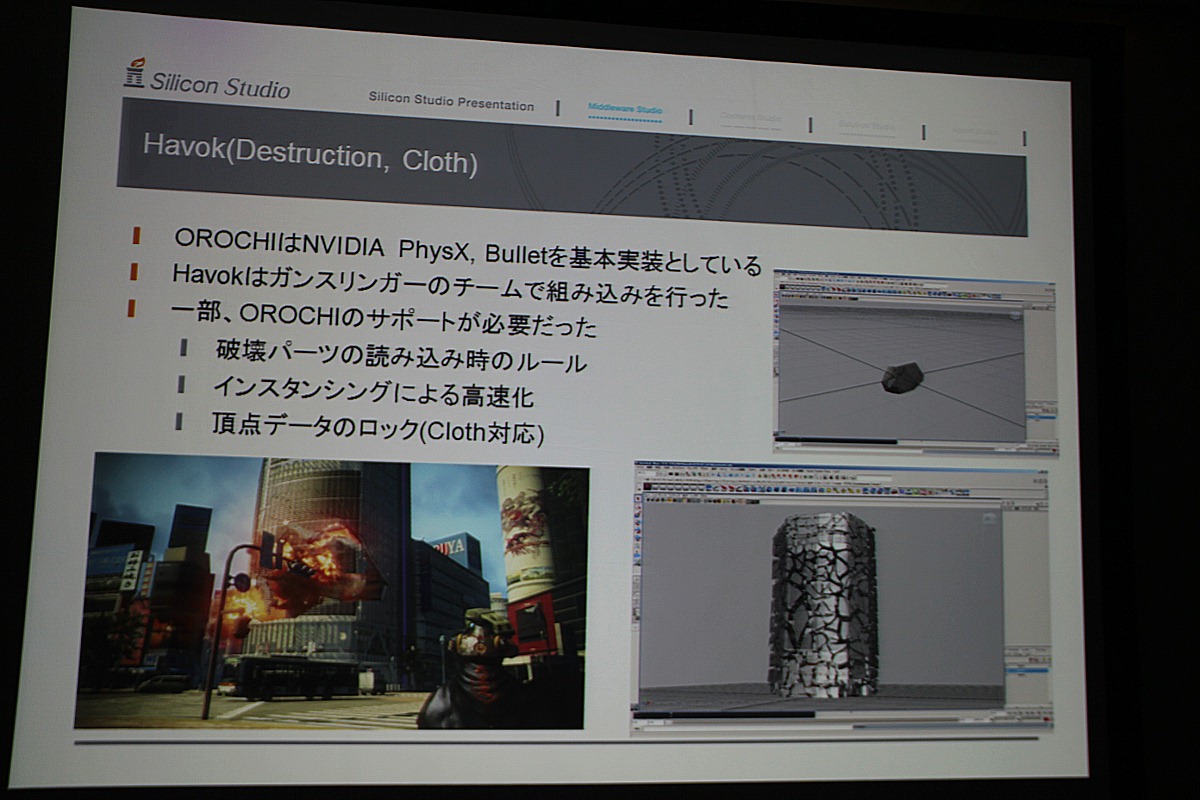Click the Silicon Studio Presentation label
Screen dimensions: 1200x800
pyautogui.click(x=451, y=102)
